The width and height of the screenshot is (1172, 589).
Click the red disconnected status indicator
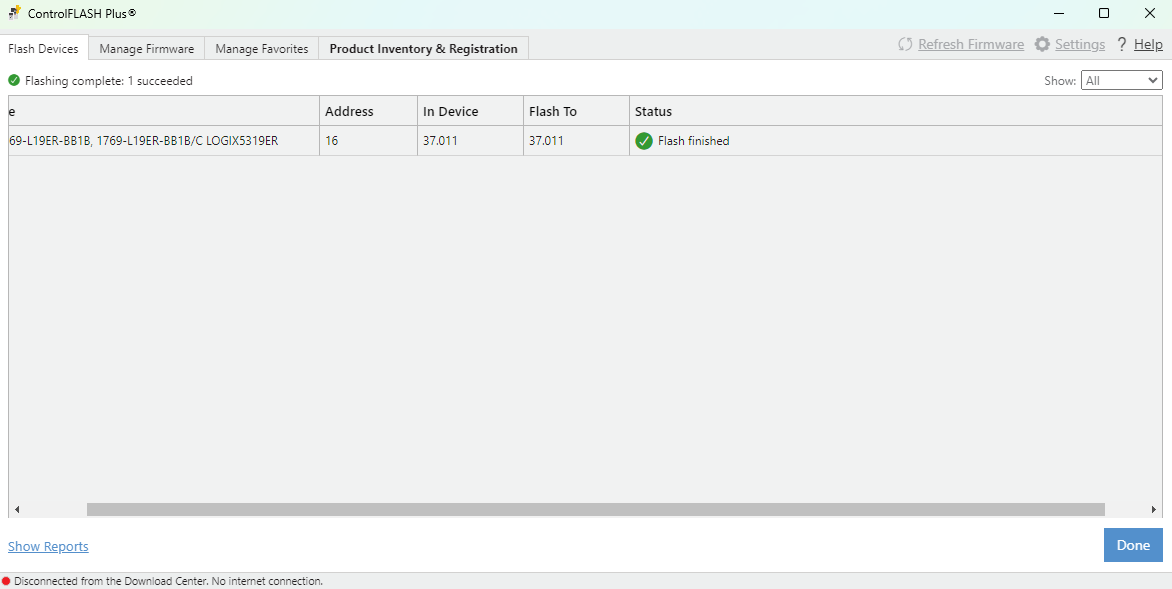(6, 581)
